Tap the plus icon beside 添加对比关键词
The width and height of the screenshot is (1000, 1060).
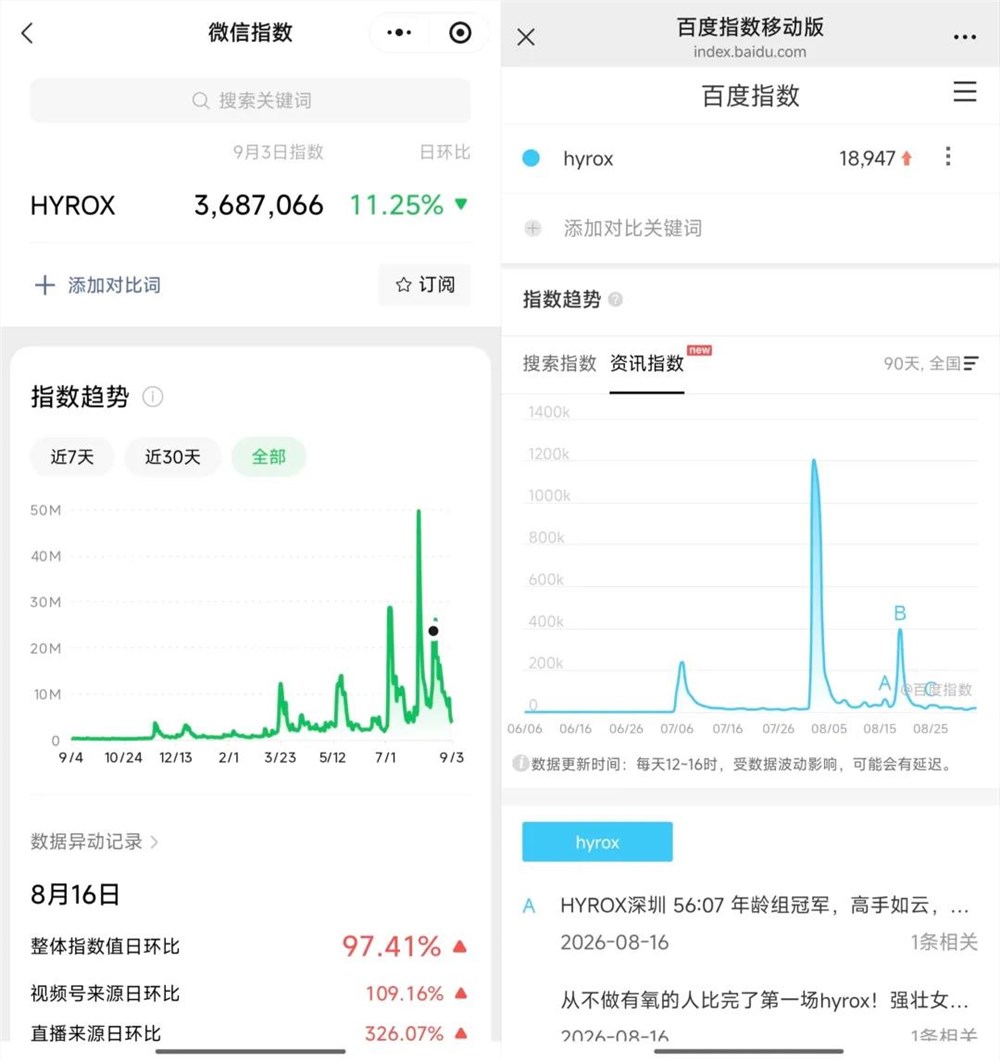(x=533, y=228)
